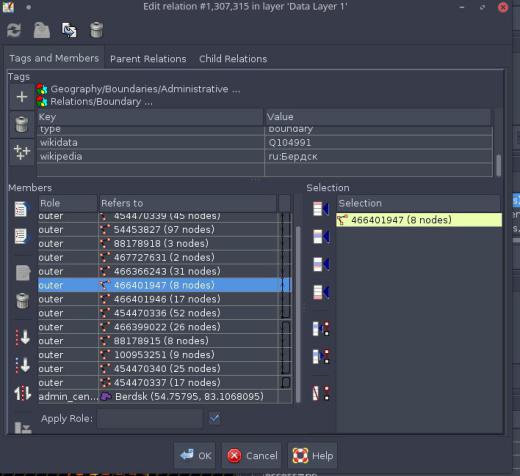Delete selected tag using tags trash icon
Screen dimensions: 520x476
coord(22,124)
